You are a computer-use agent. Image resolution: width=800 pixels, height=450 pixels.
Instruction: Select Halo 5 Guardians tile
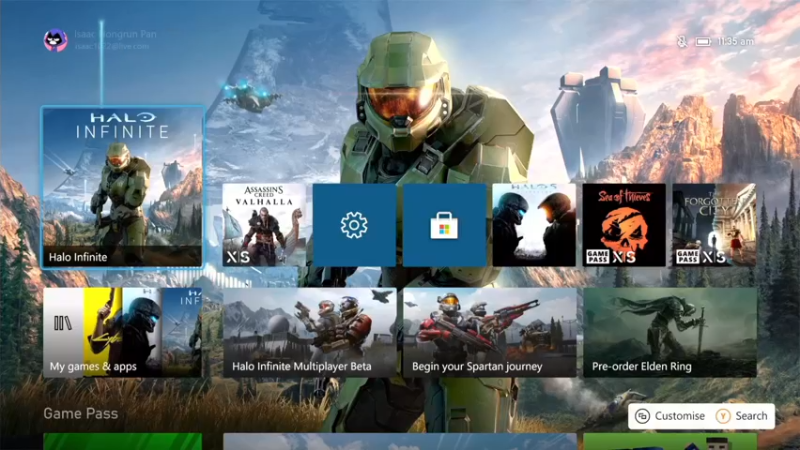(534, 225)
